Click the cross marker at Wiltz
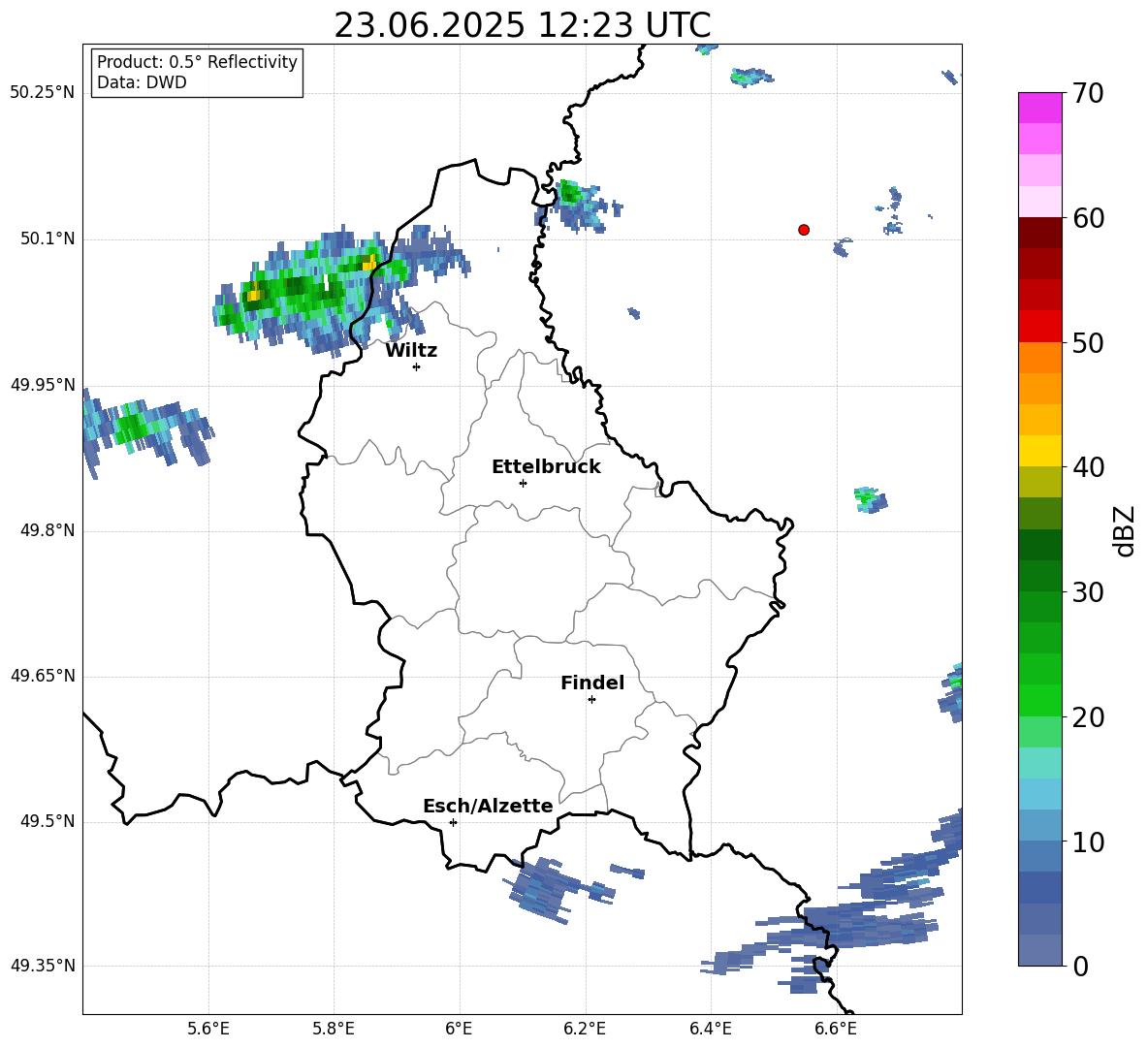 (x=417, y=366)
